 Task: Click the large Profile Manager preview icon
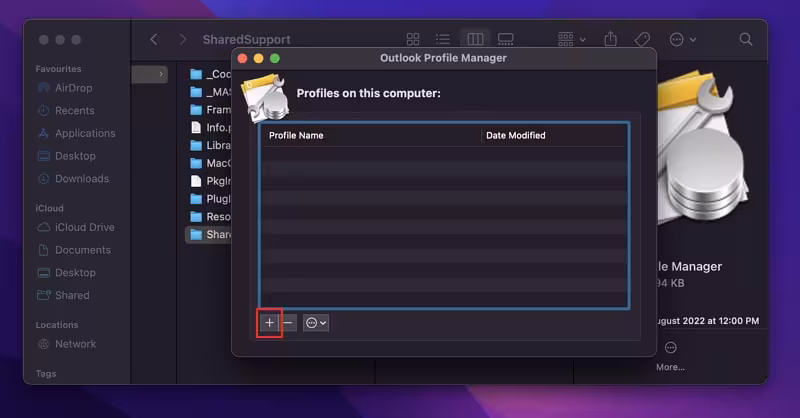pos(703,148)
